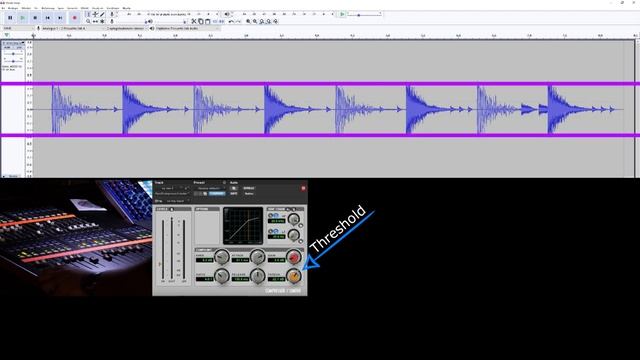Click the green timeline playhead pin
This screenshot has width=640, height=360.
pyautogui.click(x=7, y=36)
